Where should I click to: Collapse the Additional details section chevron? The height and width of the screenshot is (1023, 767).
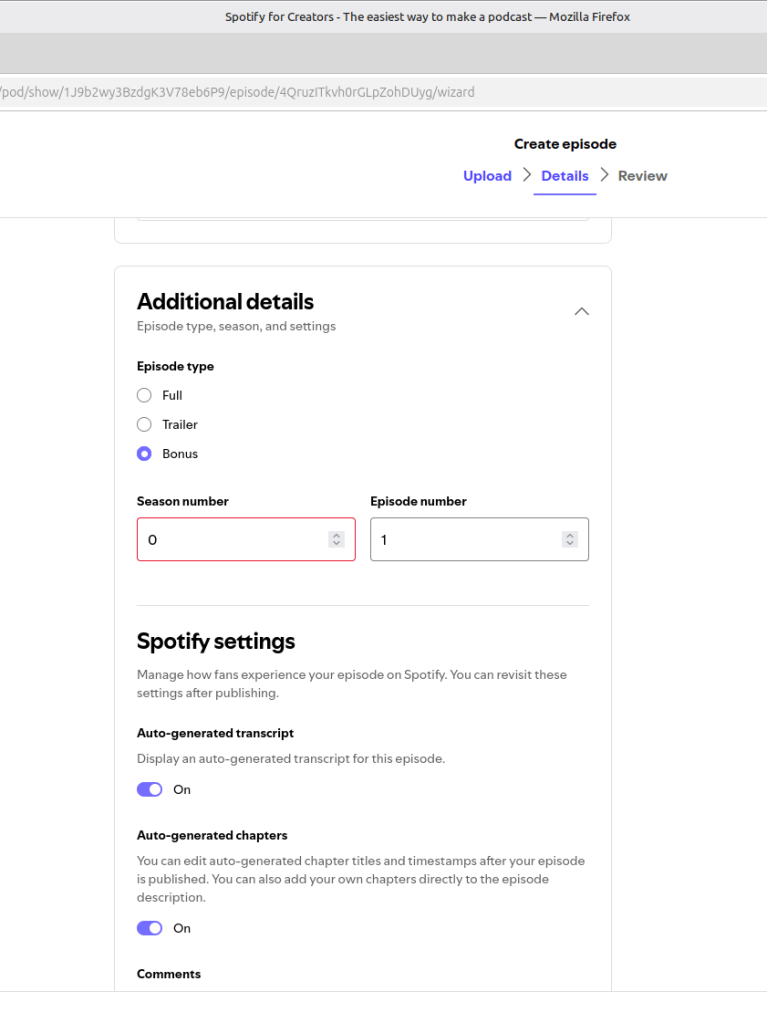[581, 312]
